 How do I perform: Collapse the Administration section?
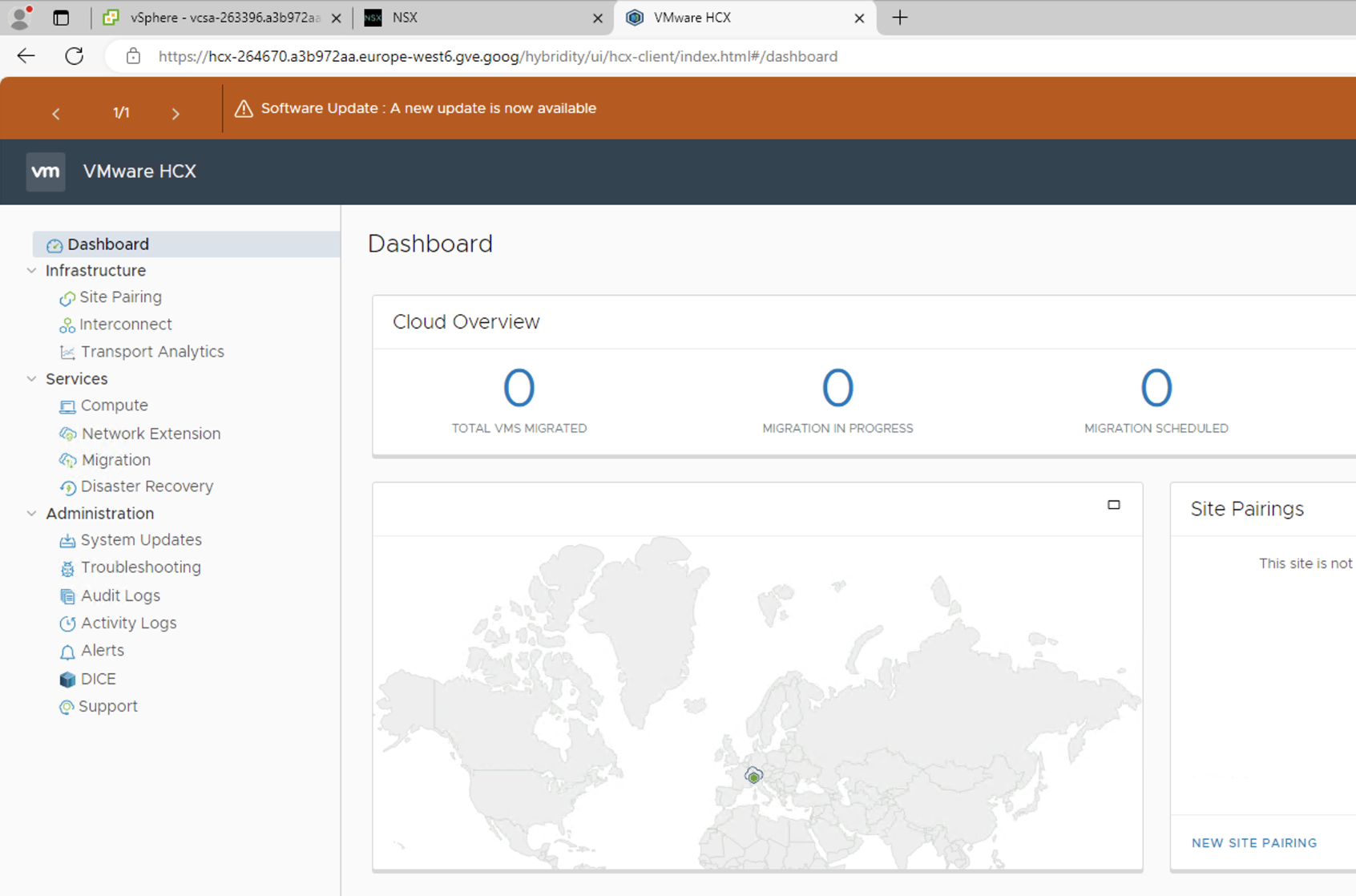(x=31, y=514)
